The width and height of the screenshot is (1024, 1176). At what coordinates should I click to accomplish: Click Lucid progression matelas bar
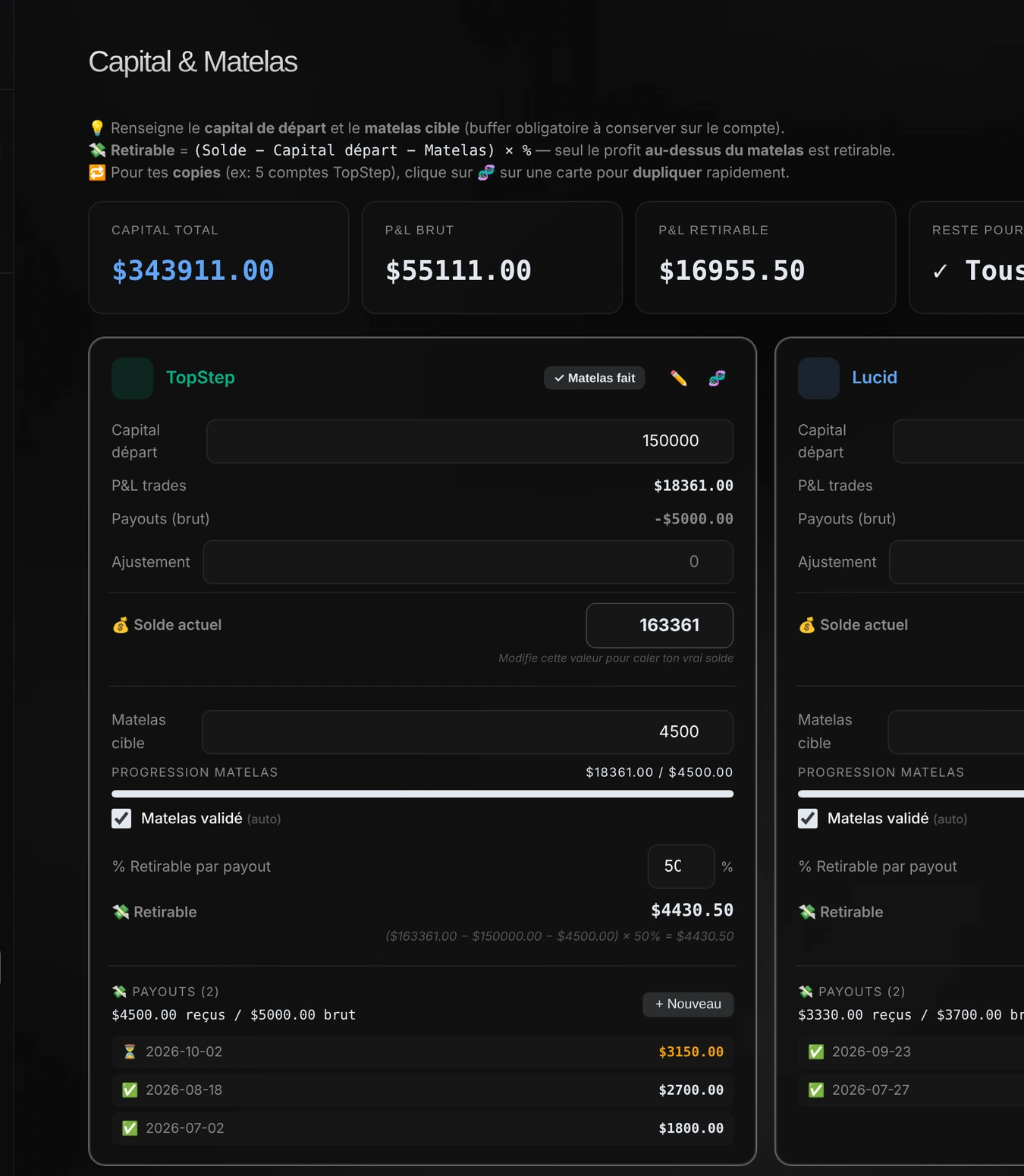coord(911,794)
